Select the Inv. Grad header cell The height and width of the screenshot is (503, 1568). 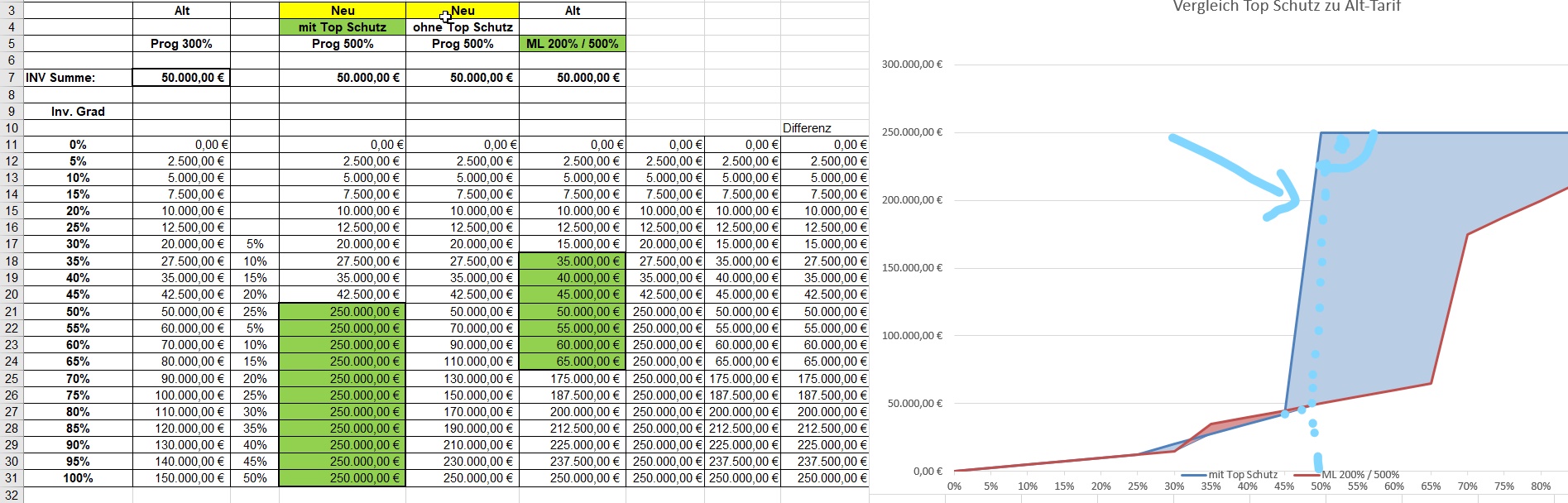pos(79,112)
